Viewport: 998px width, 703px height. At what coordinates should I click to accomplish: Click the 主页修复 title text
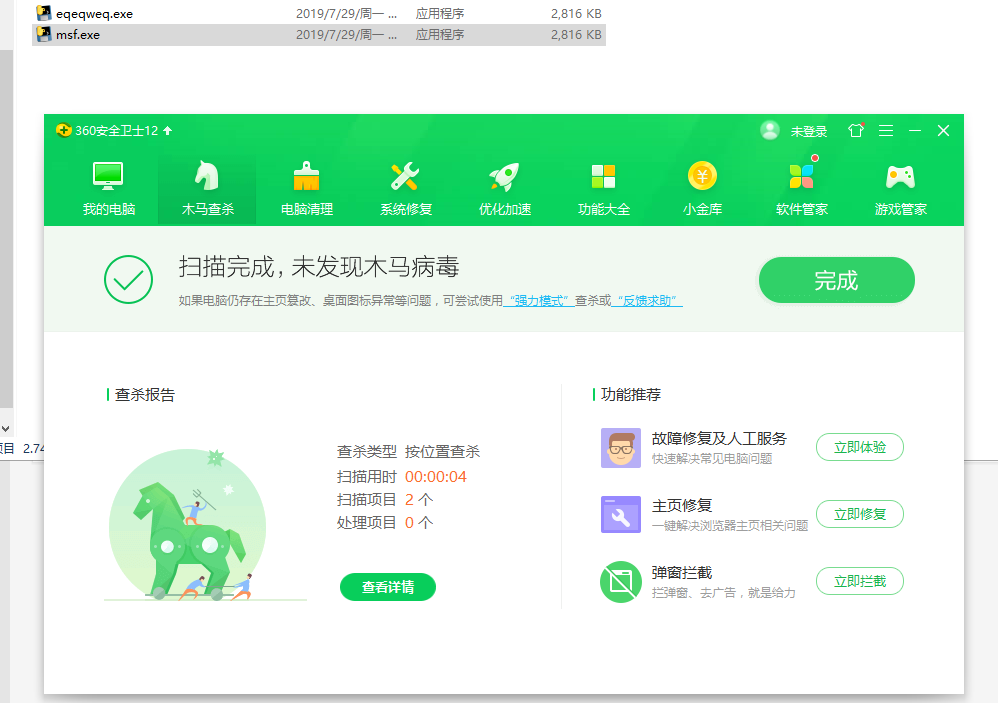click(682, 505)
